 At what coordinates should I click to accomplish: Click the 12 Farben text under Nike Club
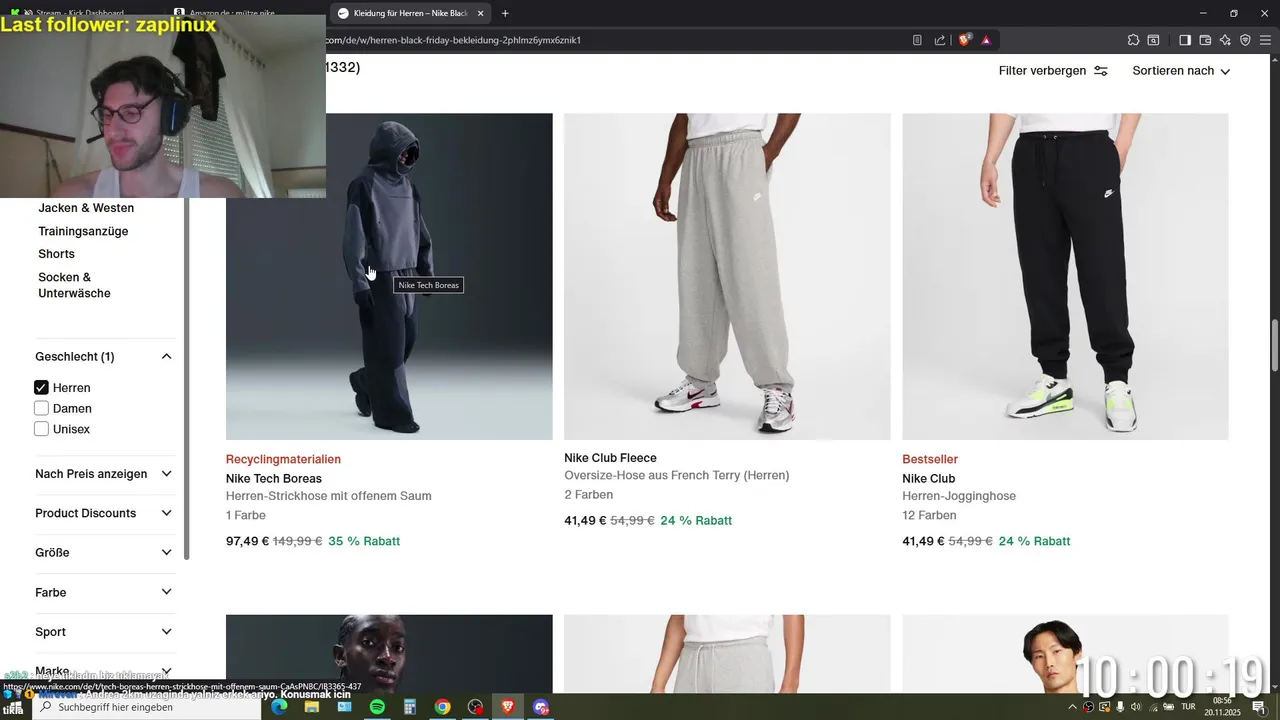click(x=929, y=515)
